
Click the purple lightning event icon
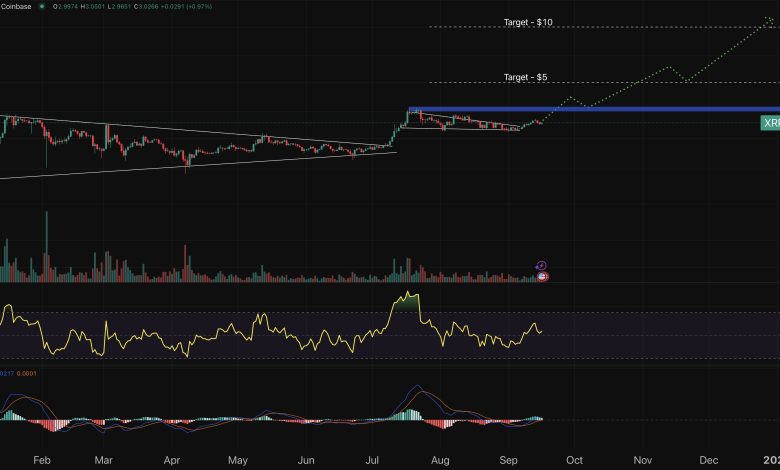[541, 265]
